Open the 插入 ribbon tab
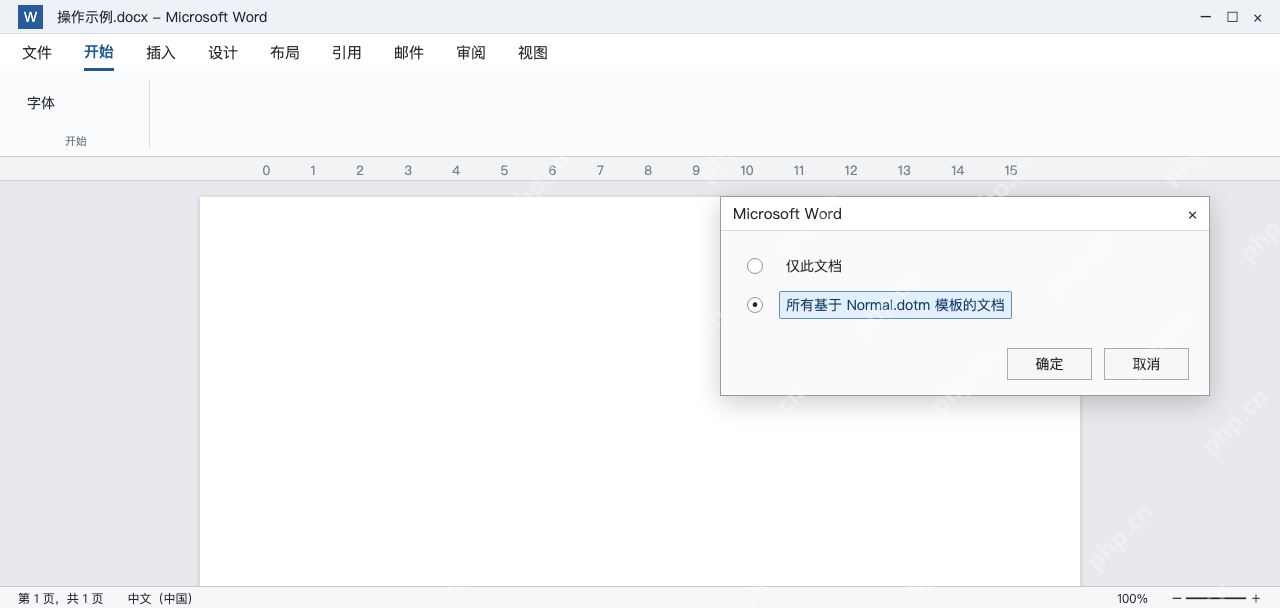 (x=161, y=53)
